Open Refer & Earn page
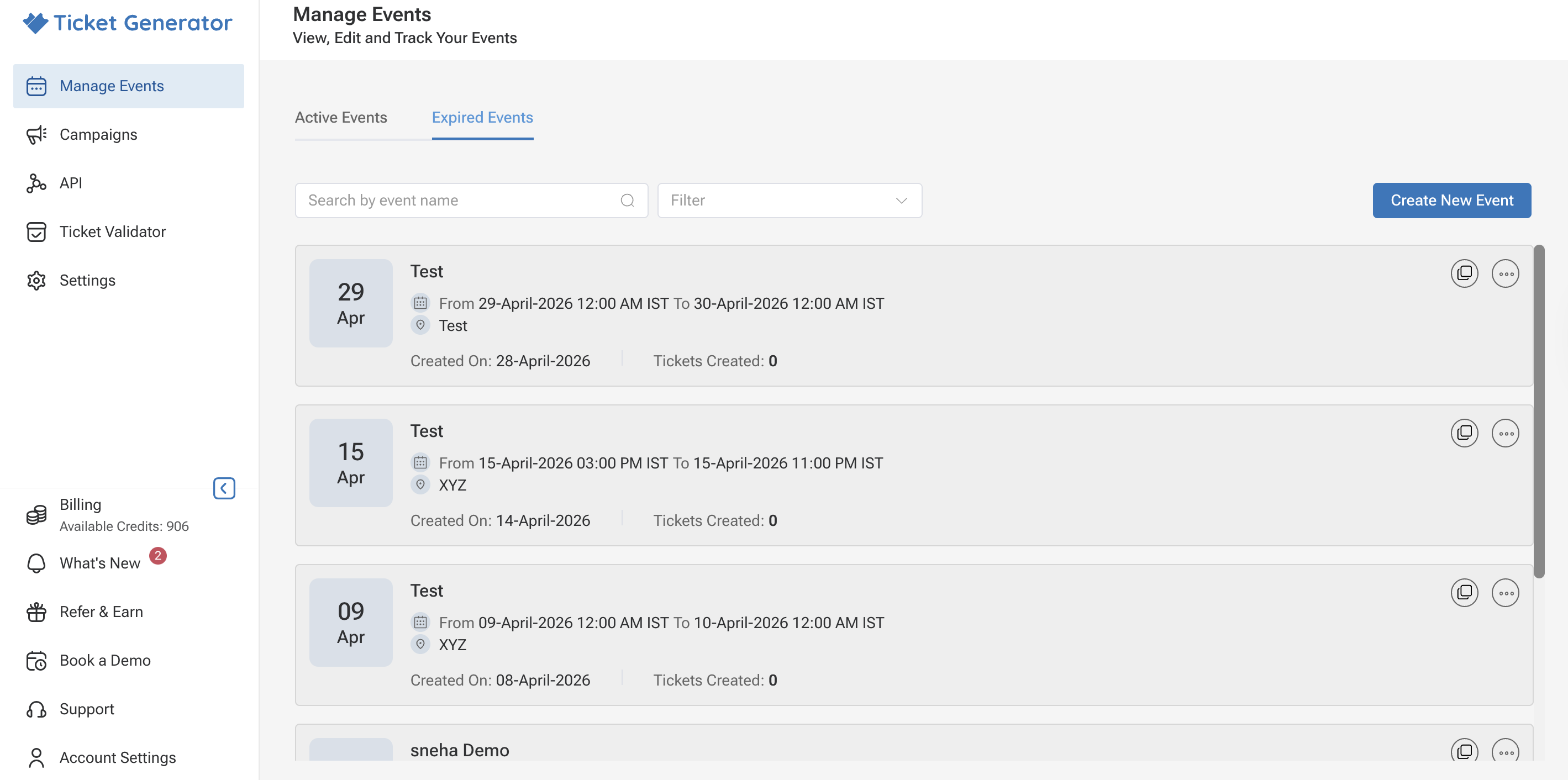Viewport: 1568px width, 780px height. 101,612
